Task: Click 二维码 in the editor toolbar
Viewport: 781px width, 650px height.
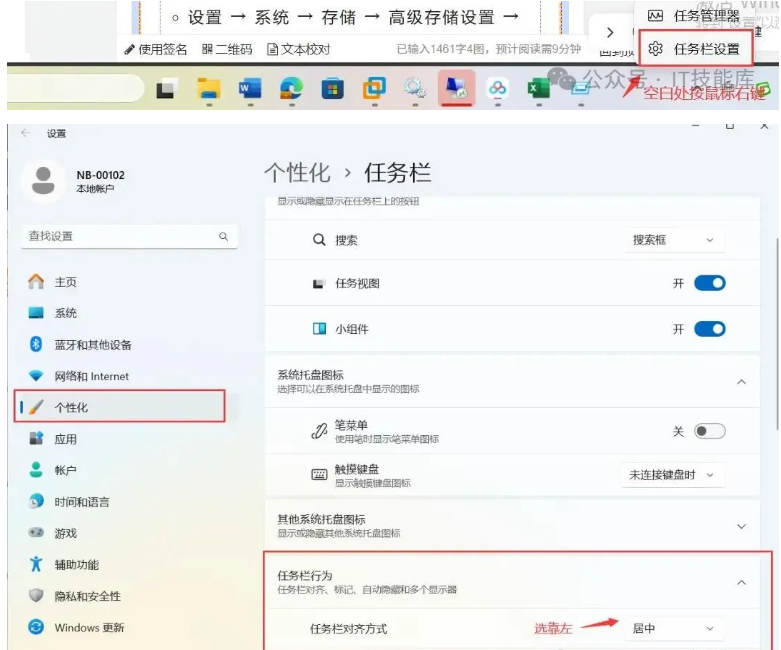Action: click(227, 49)
